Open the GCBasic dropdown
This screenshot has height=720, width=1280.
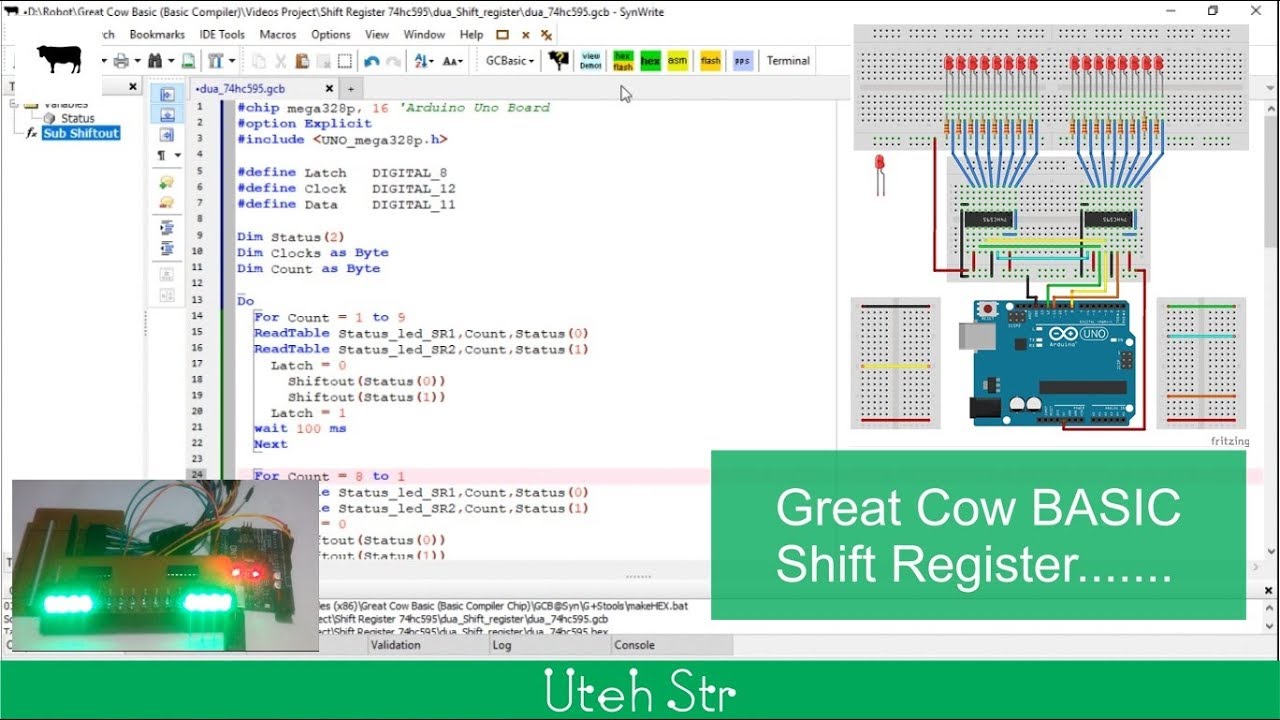(510, 61)
